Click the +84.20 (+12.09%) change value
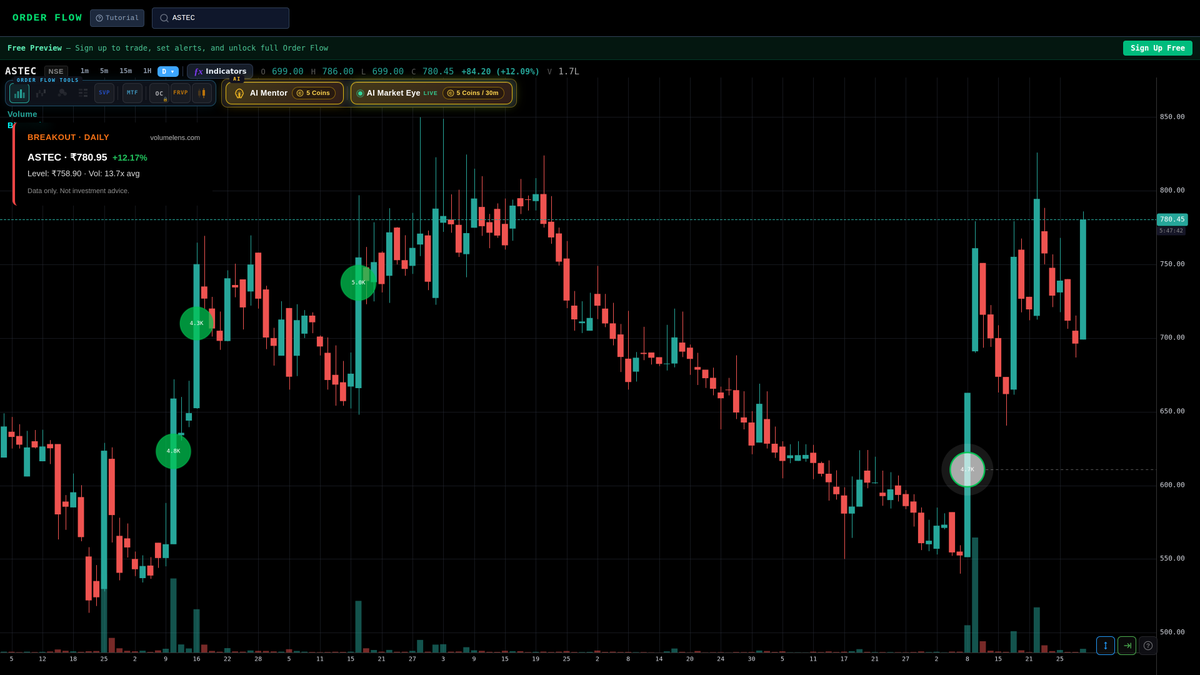This screenshot has width=1200, height=675. pyautogui.click(x=500, y=71)
